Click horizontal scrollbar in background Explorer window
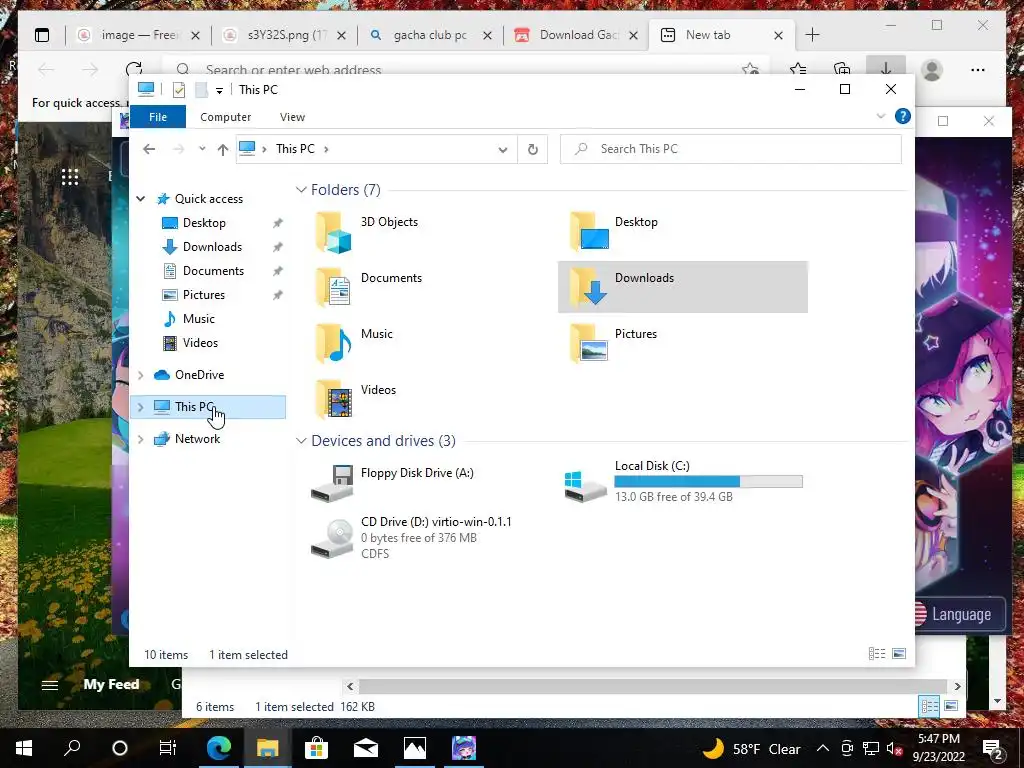The image size is (1024, 768). 653,686
